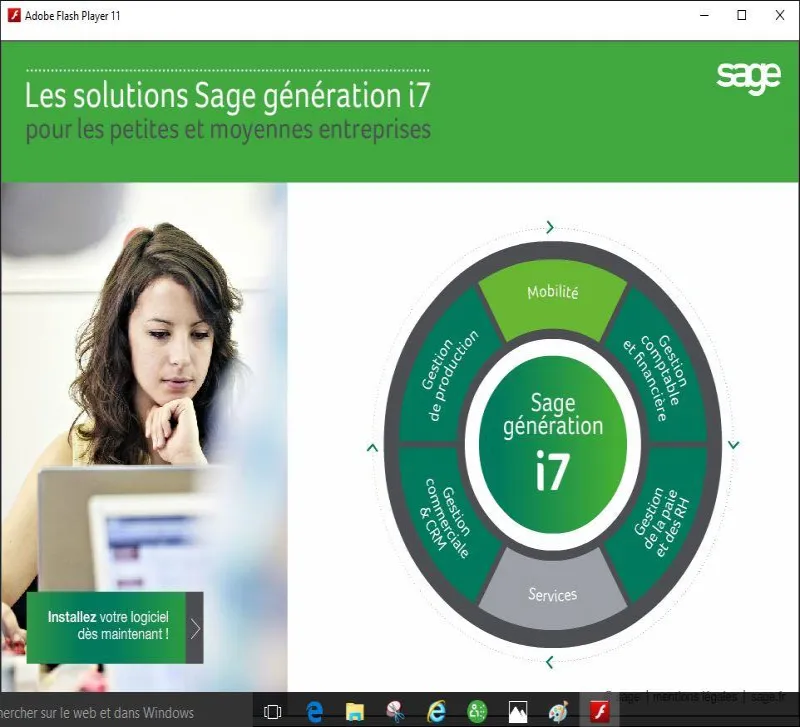
Task: Click the top chevron above the wheel
Action: pyautogui.click(x=549, y=227)
